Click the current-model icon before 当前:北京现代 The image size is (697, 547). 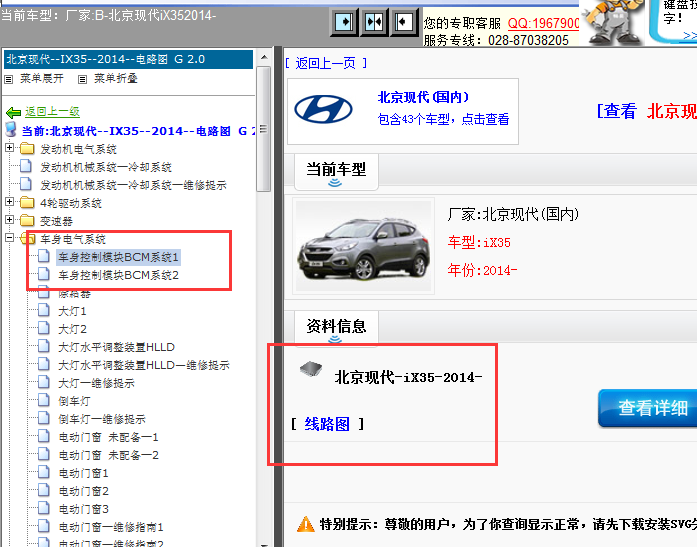(x=11, y=129)
